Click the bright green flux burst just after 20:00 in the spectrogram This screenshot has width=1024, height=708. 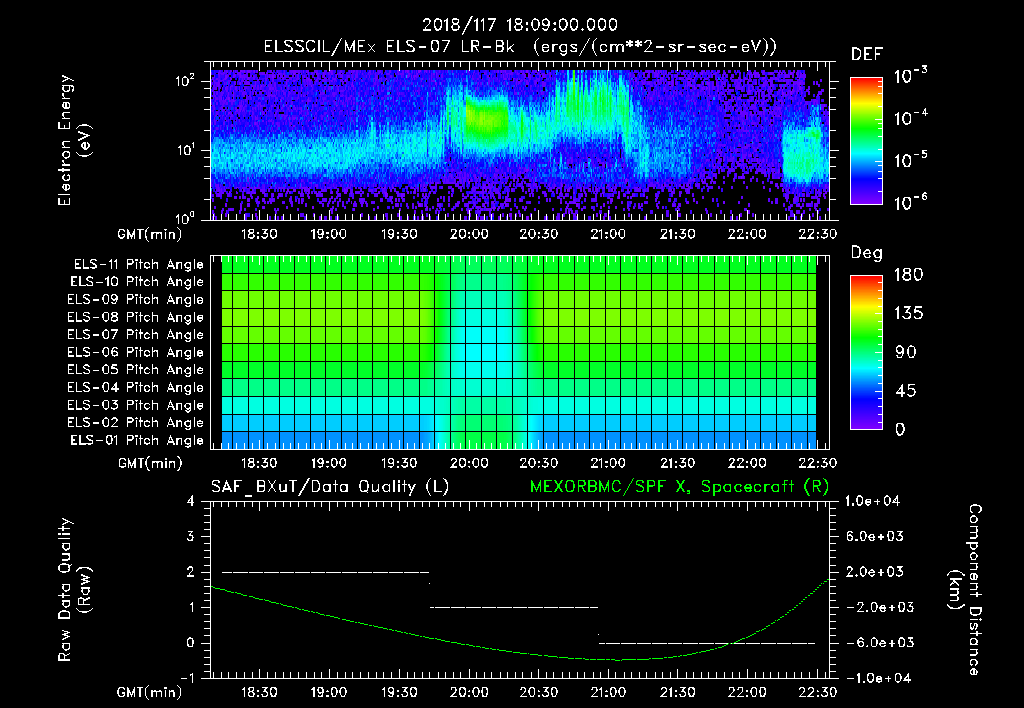pos(487,120)
